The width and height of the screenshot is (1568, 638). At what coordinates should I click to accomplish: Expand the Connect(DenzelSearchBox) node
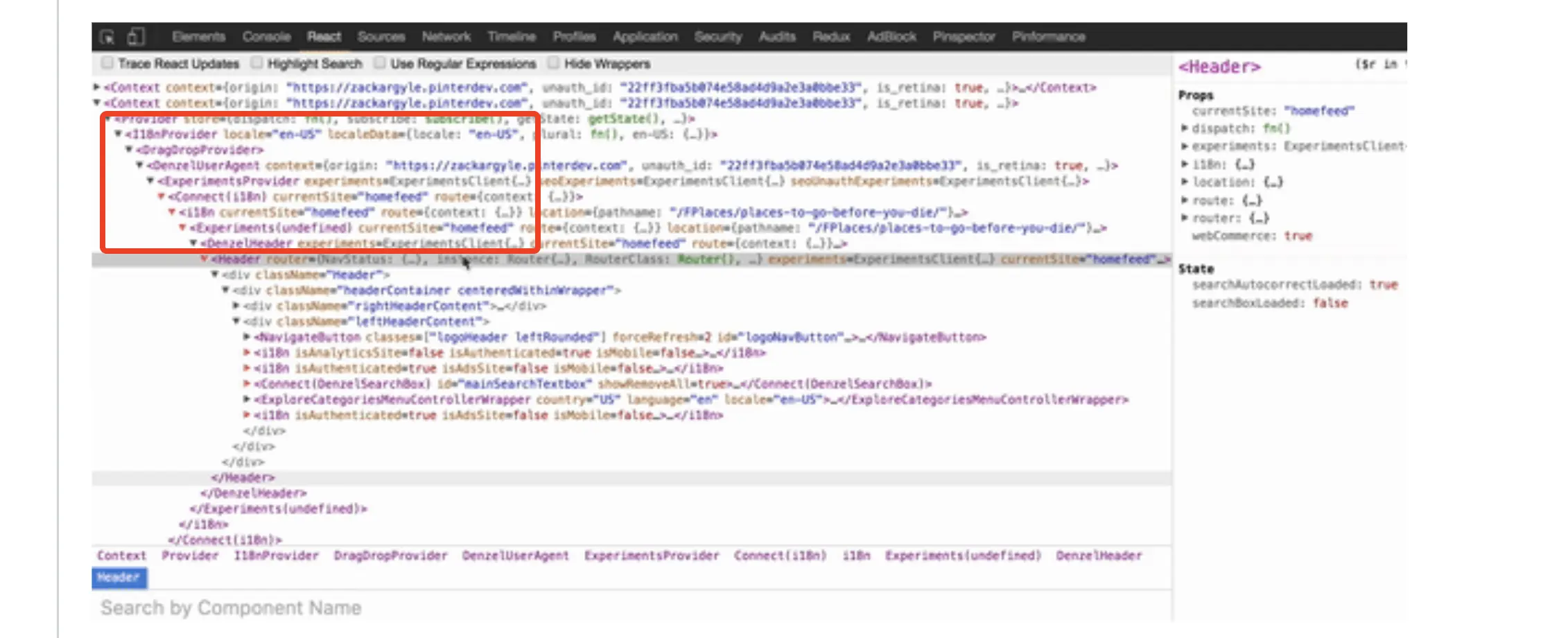[x=246, y=383]
